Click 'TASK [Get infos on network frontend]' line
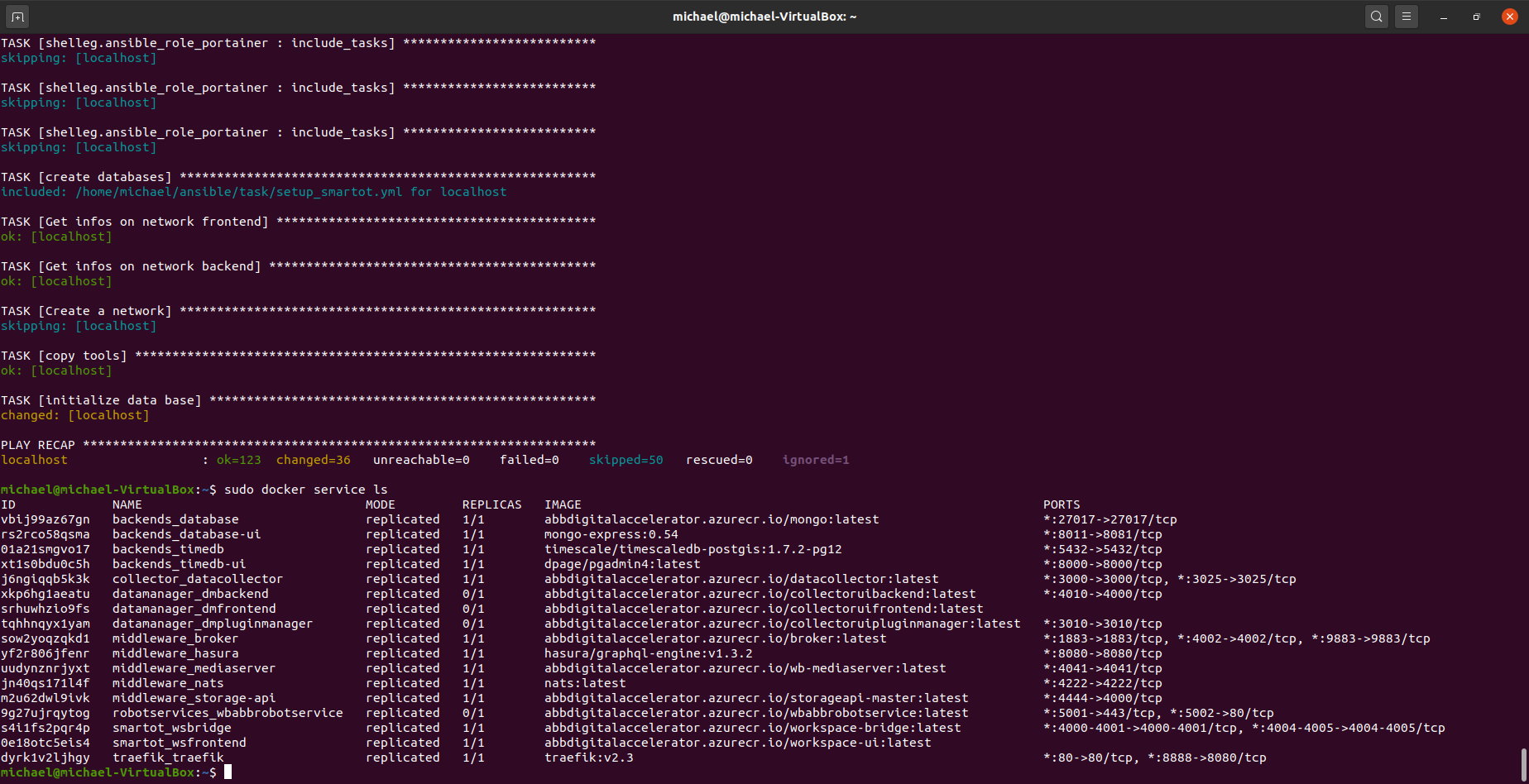 pos(299,222)
